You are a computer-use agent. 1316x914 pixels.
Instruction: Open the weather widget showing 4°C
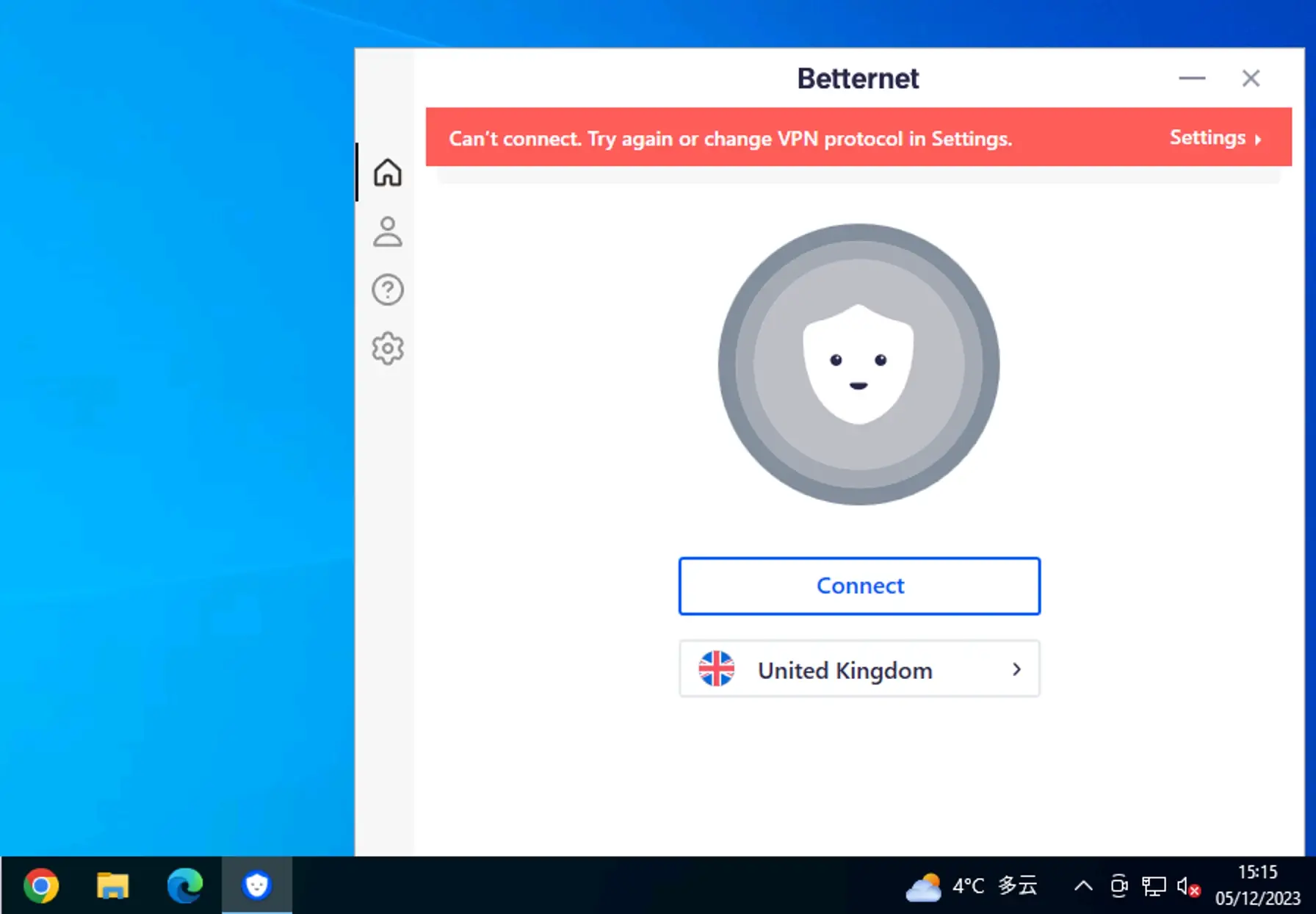(x=972, y=886)
